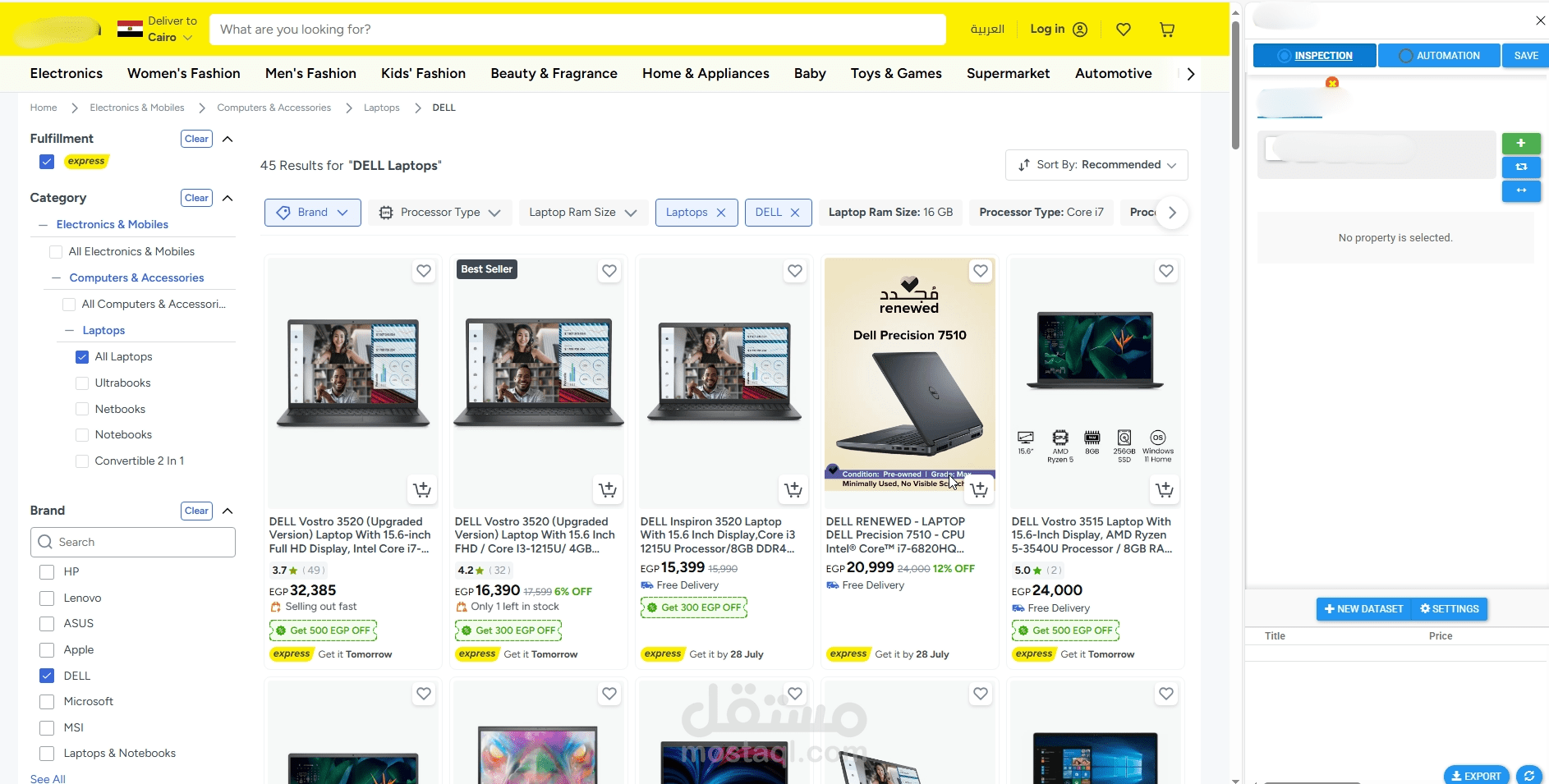This screenshot has width=1549, height=784.
Task: Refresh dataset using icon beside Export
Action: tap(1528, 775)
